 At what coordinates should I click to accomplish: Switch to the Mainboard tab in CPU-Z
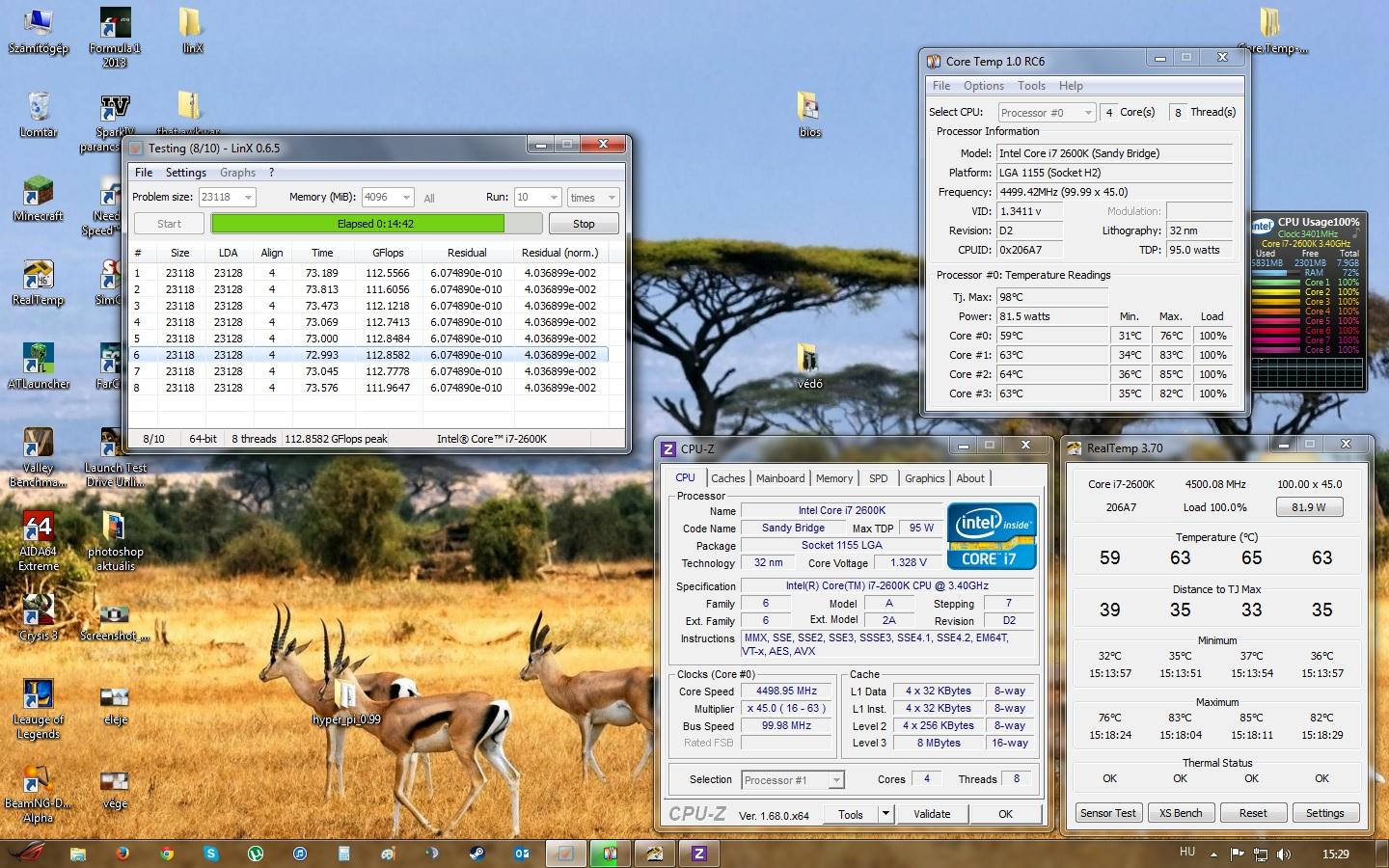780,478
